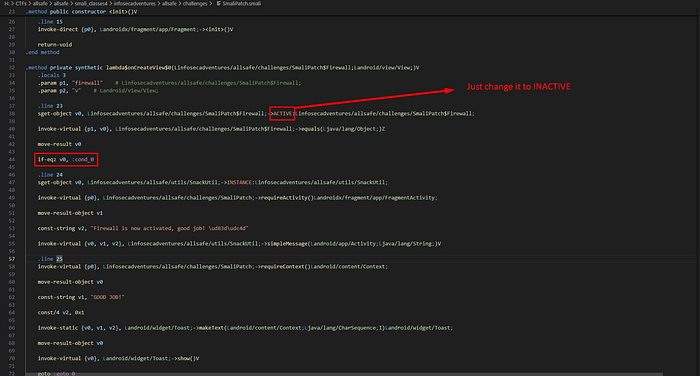Viewport: 700px width, 376px height.
Task: Click the 'if-eqz v0, :cond_0' instruction
Action: coord(66,159)
